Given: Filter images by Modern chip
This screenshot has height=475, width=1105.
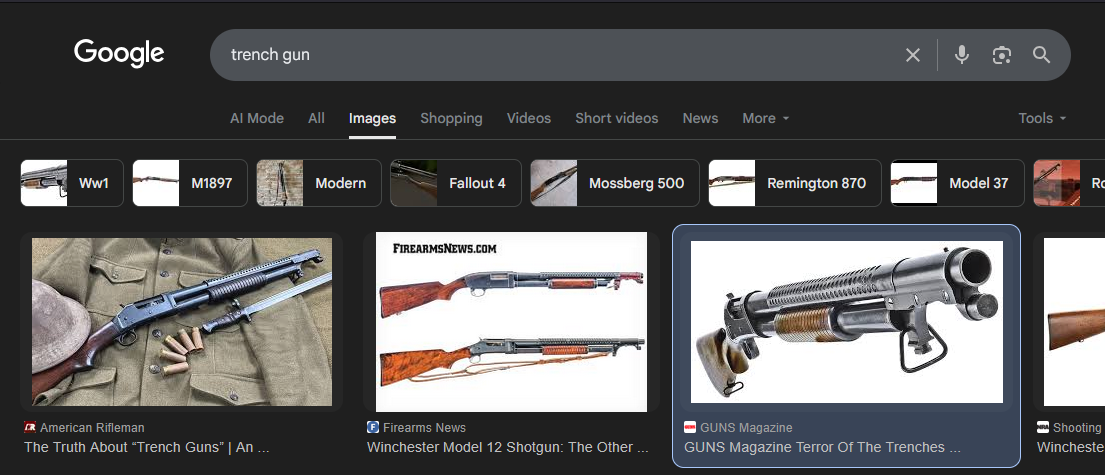Looking at the screenshot, I should tap(319, 183).
